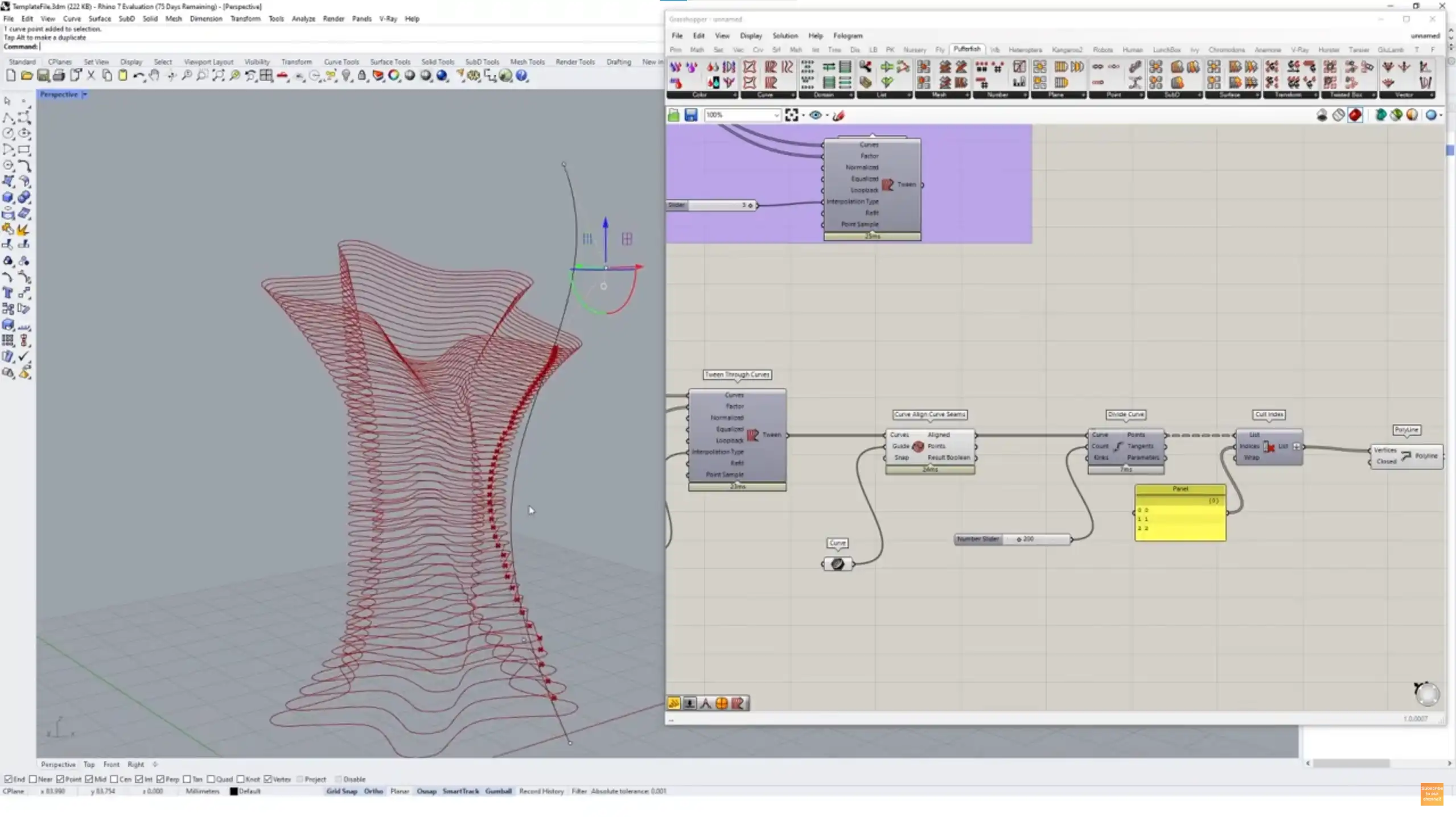Uncheck the Mid osnap checkbox
Screen dimensions: 1456x817
[89, 779]
